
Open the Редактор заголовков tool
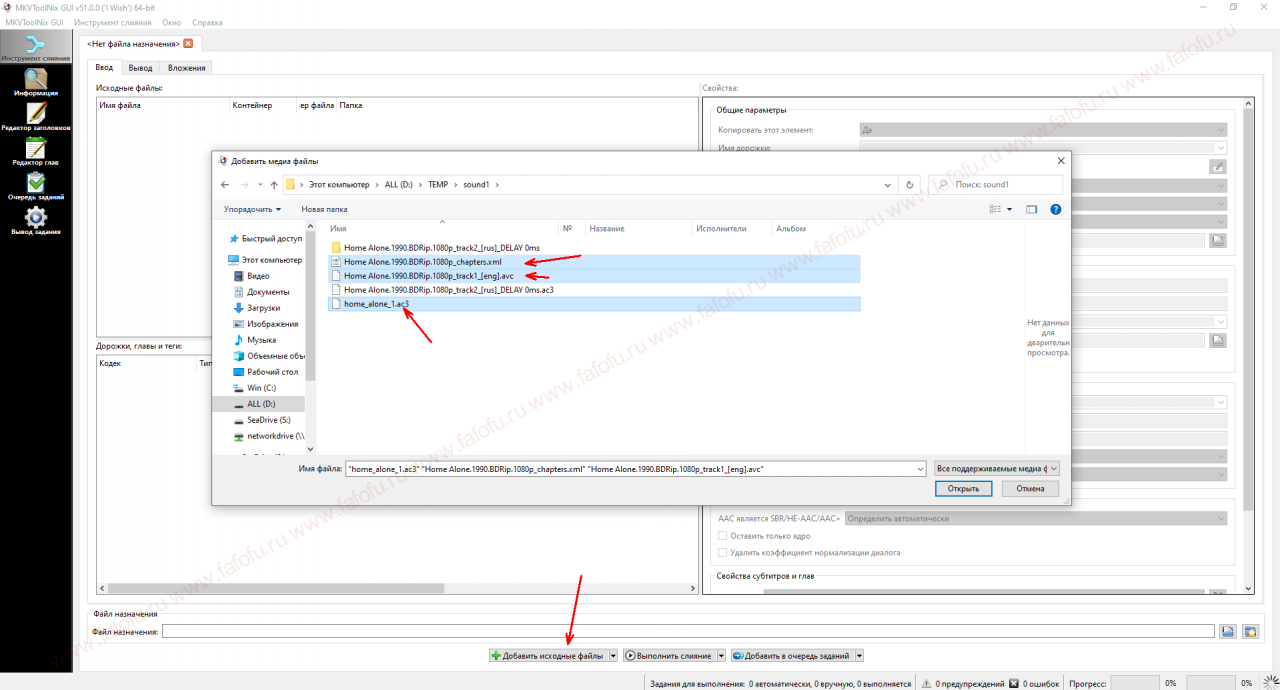point(36,118)
